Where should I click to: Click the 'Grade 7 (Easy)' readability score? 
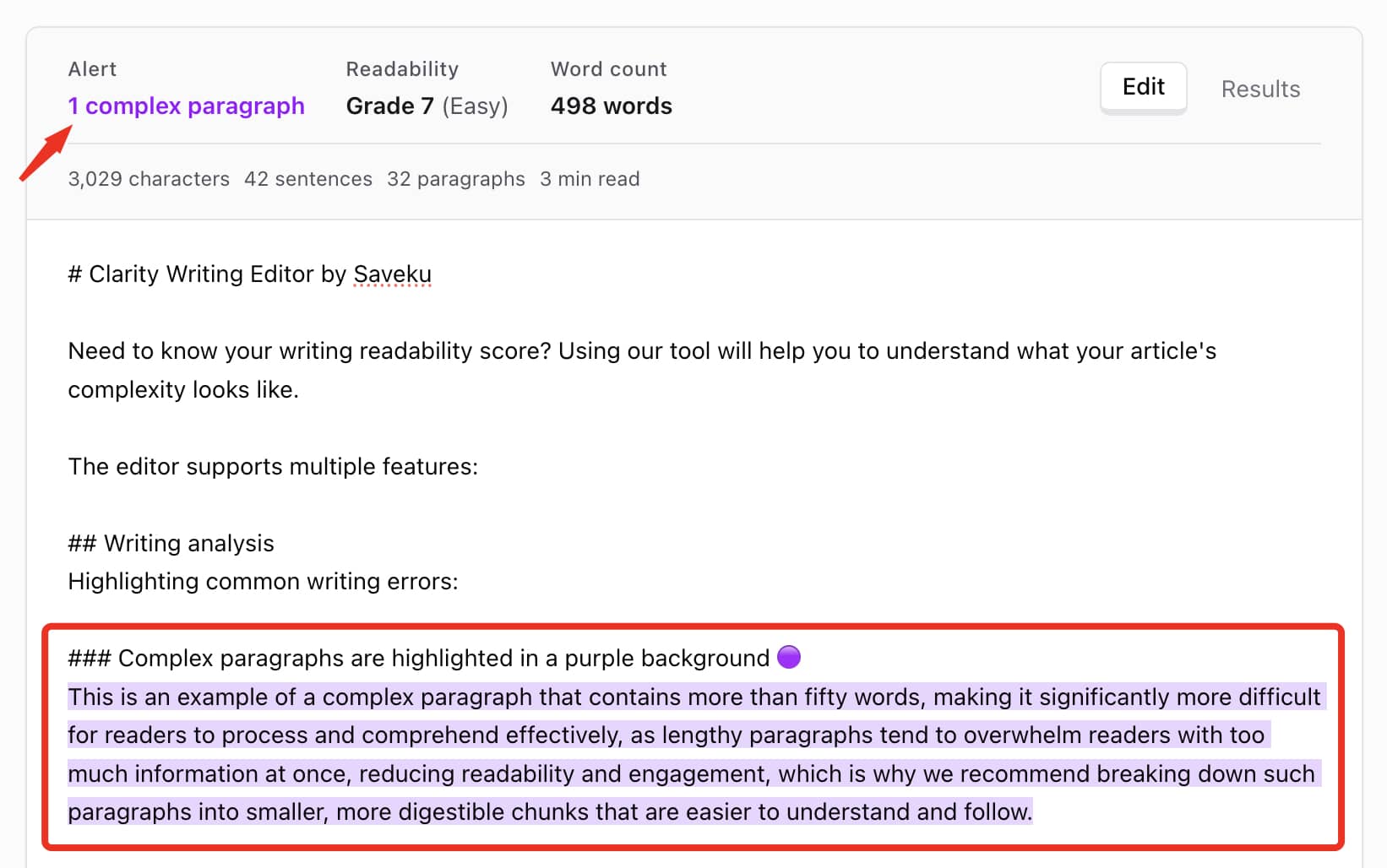[427, 106]
